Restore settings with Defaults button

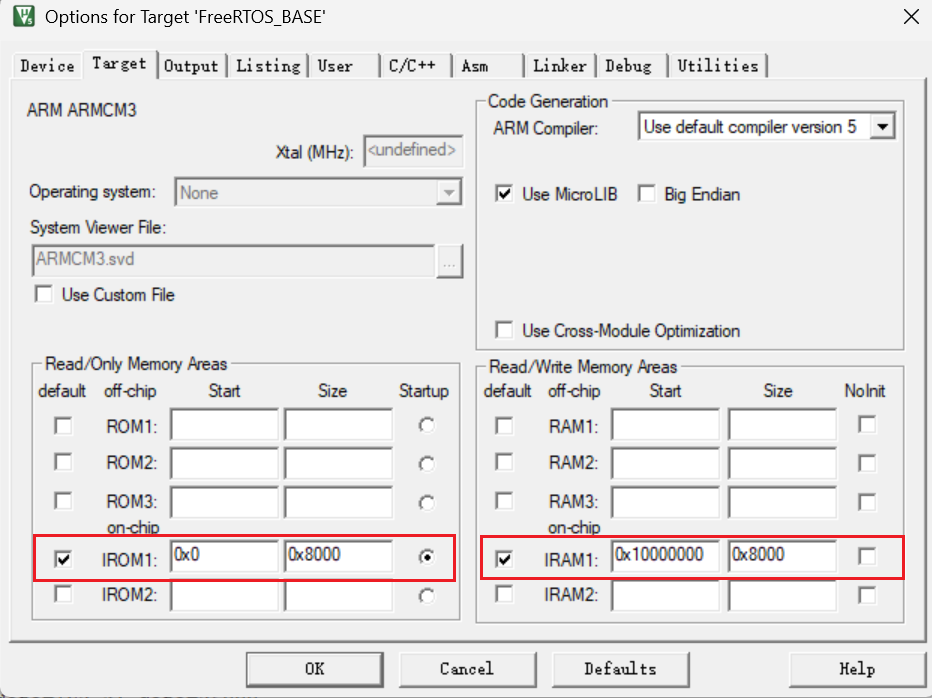[621, 669]
